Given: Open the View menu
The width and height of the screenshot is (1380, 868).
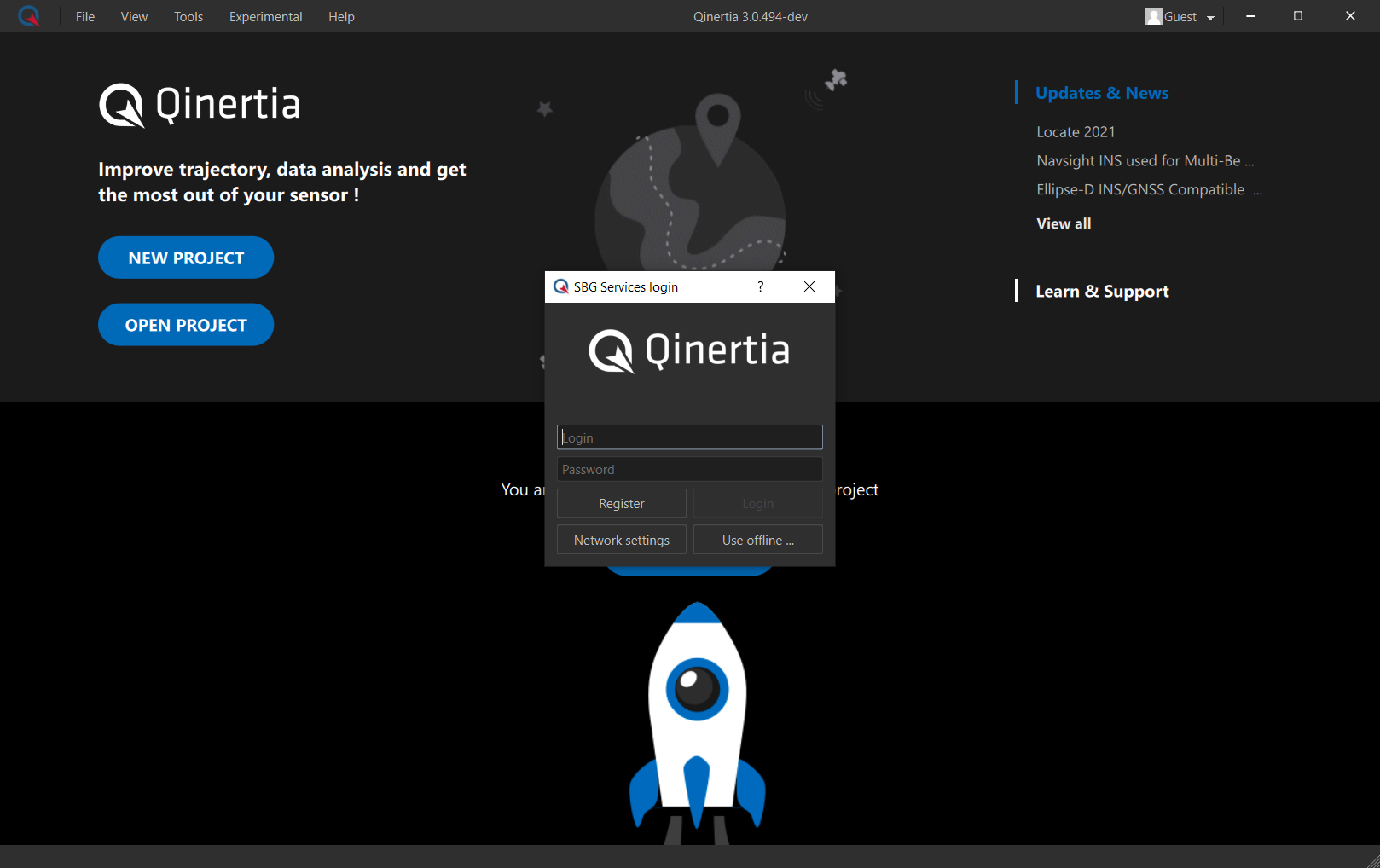Looking at the screenshot, I should coord(134,16).
